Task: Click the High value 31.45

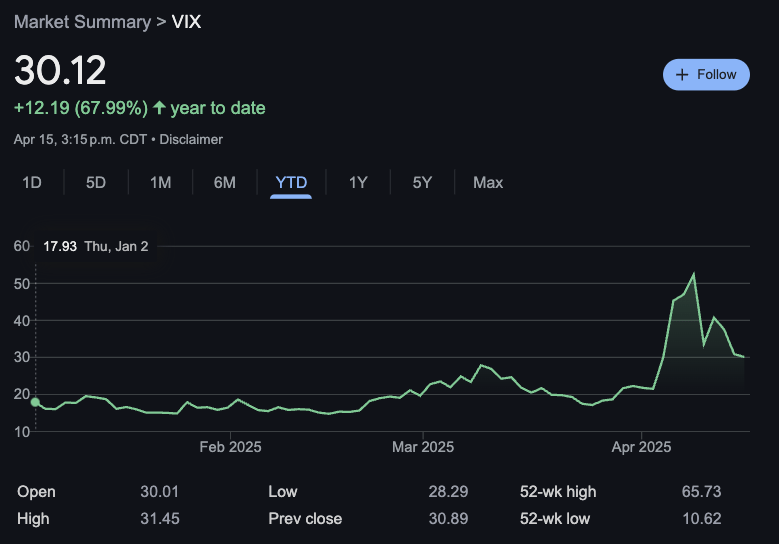Action: [160, 519]
